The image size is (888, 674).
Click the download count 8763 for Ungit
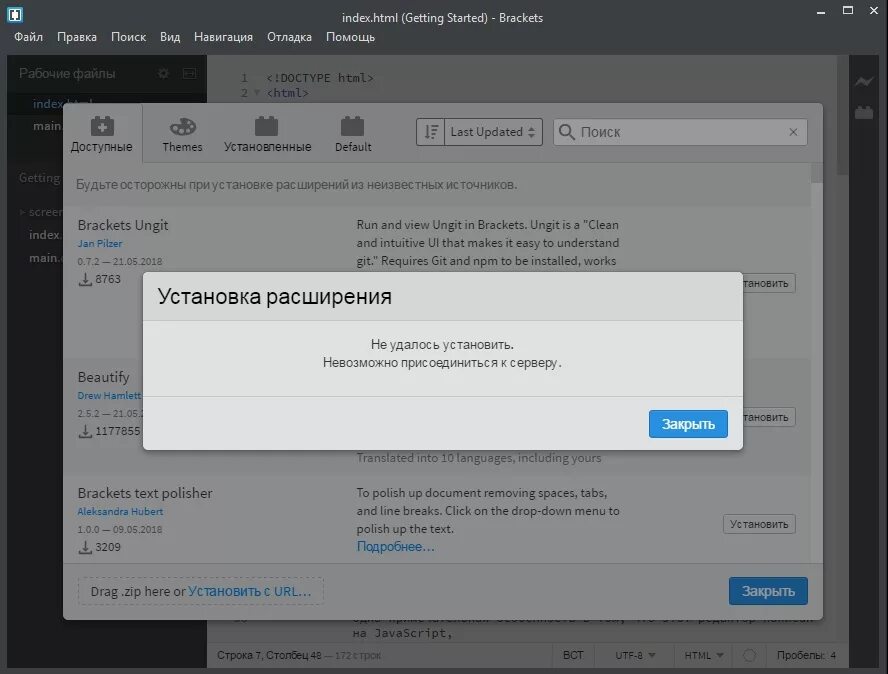pyautogui.click(x=99, y=279)
